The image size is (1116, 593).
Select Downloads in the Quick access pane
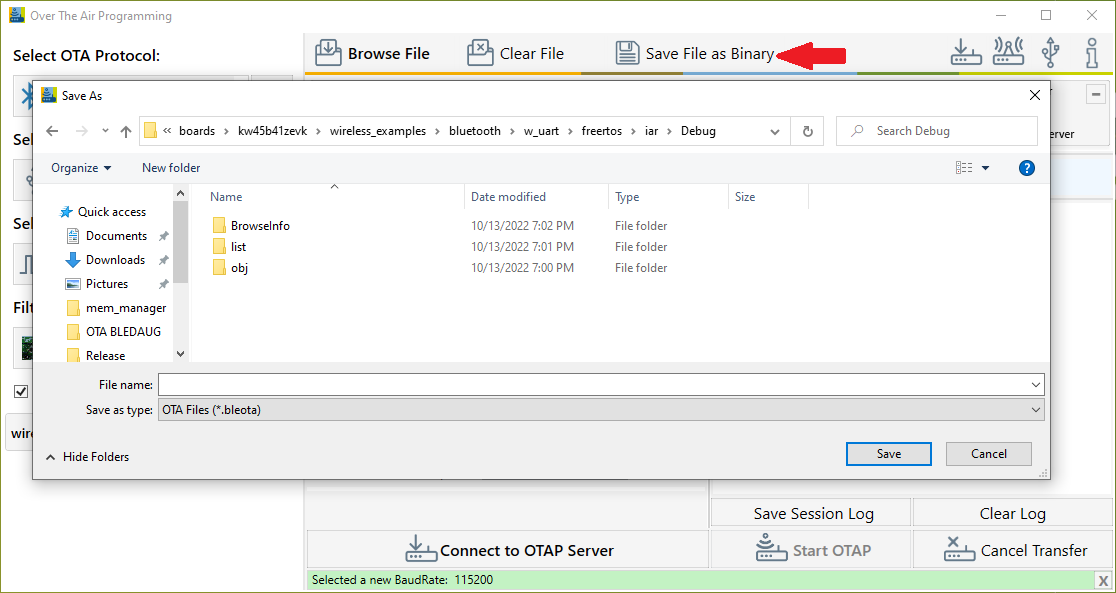pyautogui.click(x=115, y=260)
